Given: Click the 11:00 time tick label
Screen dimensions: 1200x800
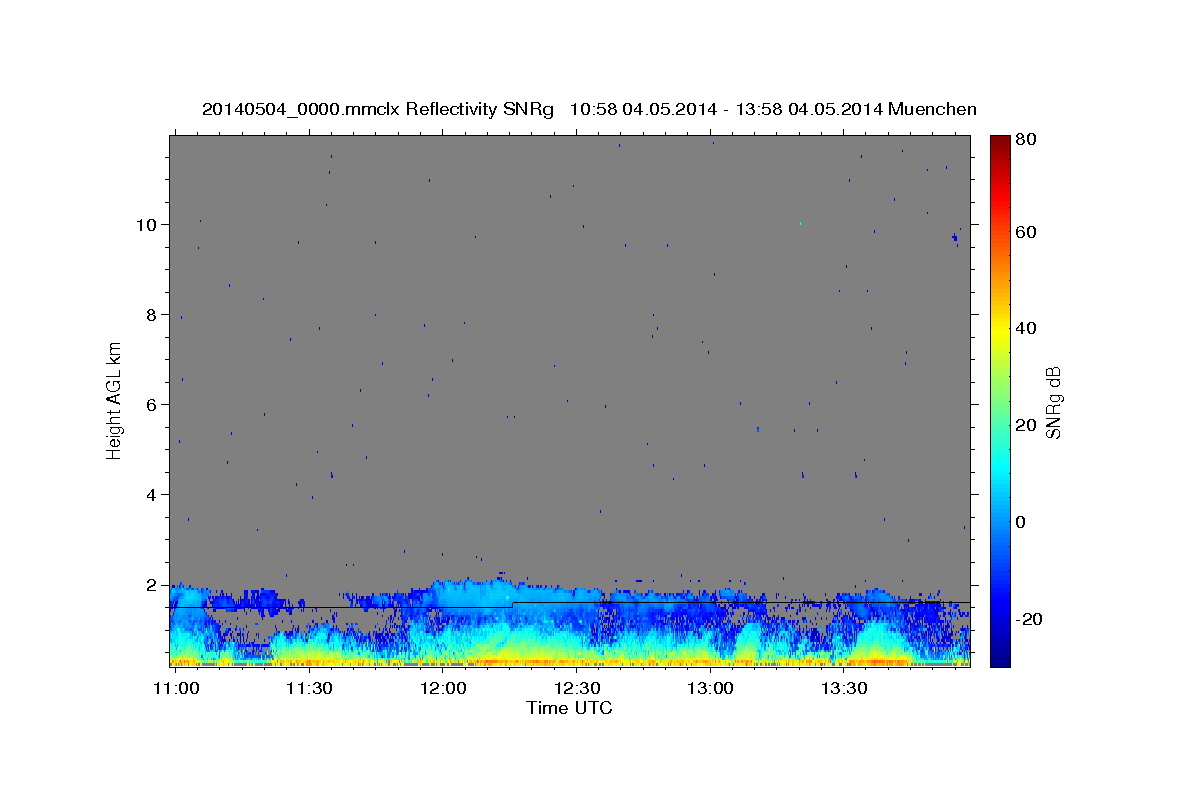Looking at the screenshot, I should coord(176,689).
